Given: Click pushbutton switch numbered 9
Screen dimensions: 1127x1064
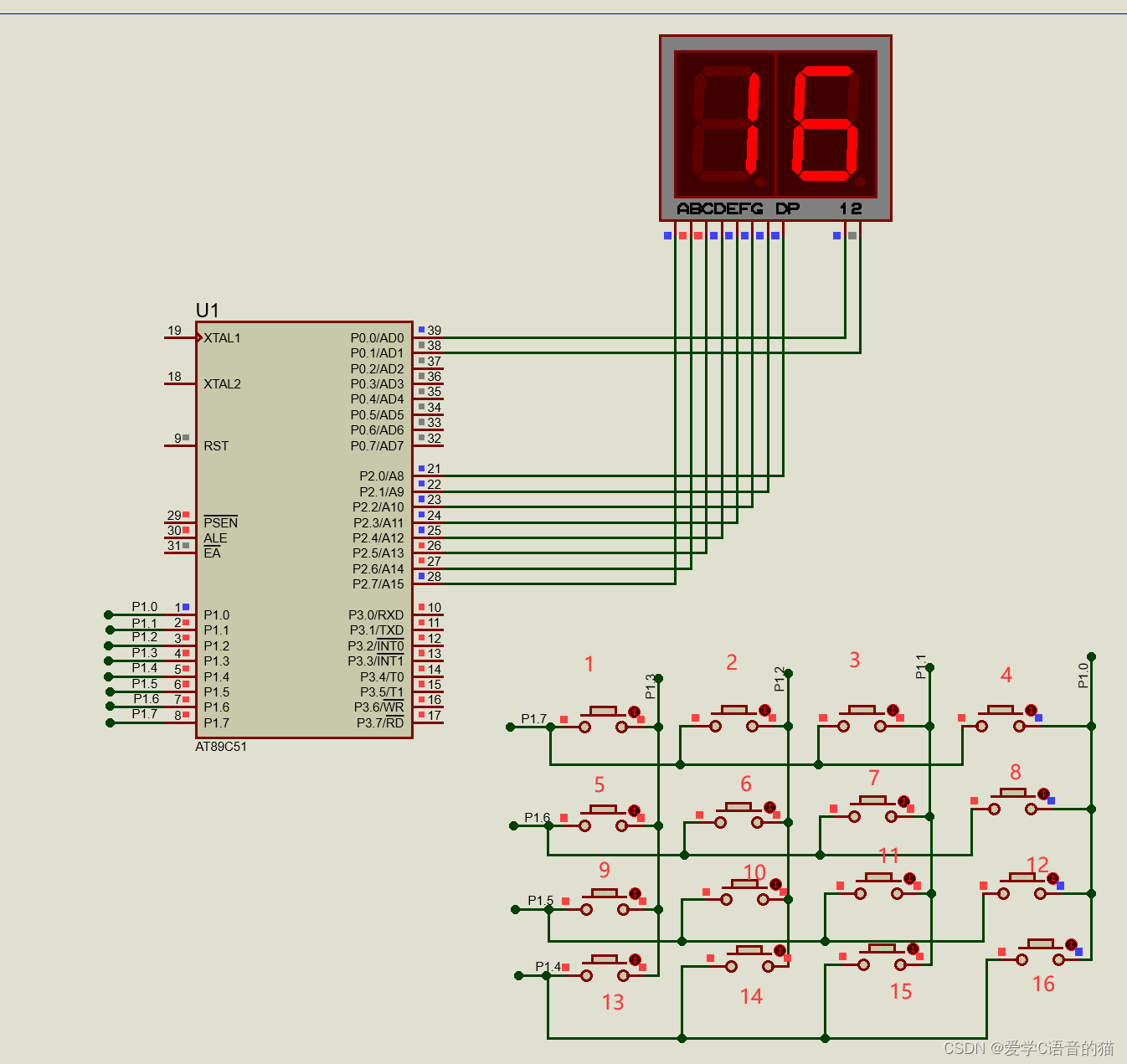Looking at the screenshot, I should tap(605, 902).
